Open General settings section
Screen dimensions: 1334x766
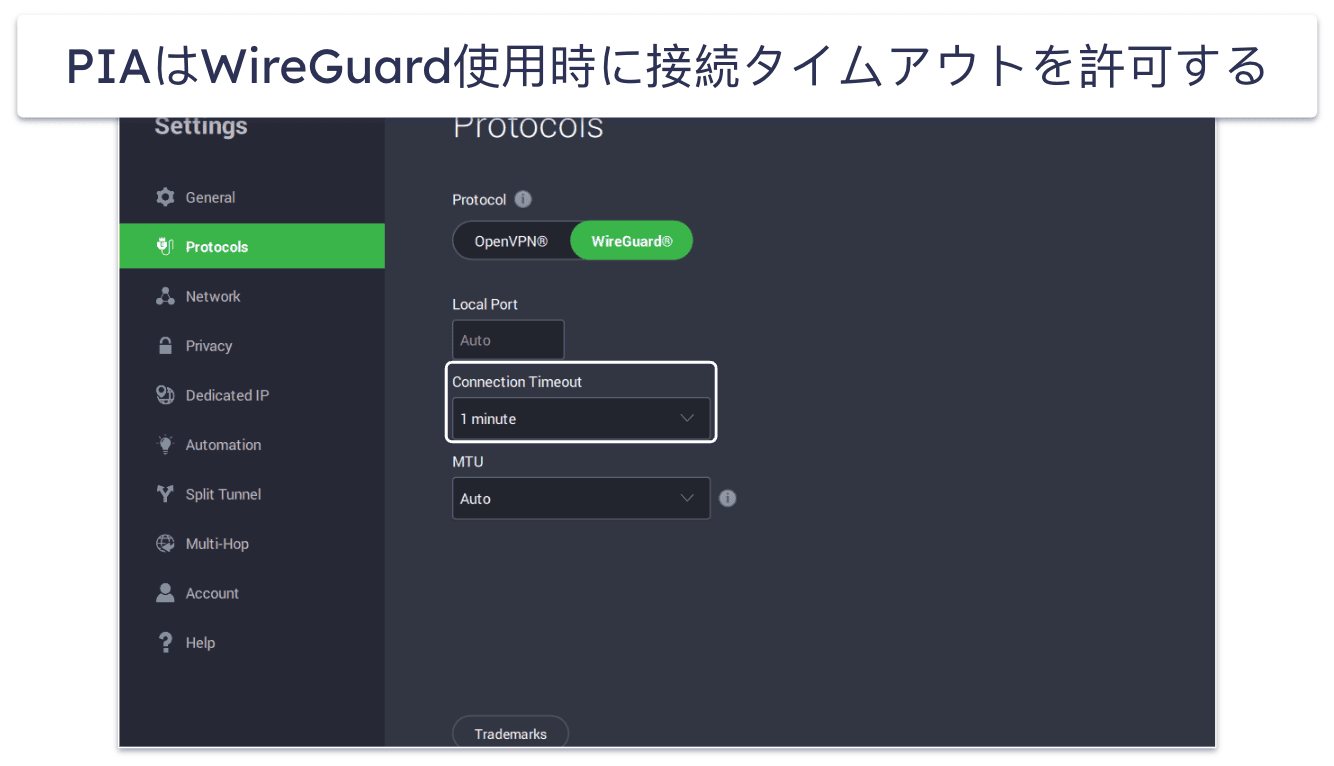coord(252,197)
